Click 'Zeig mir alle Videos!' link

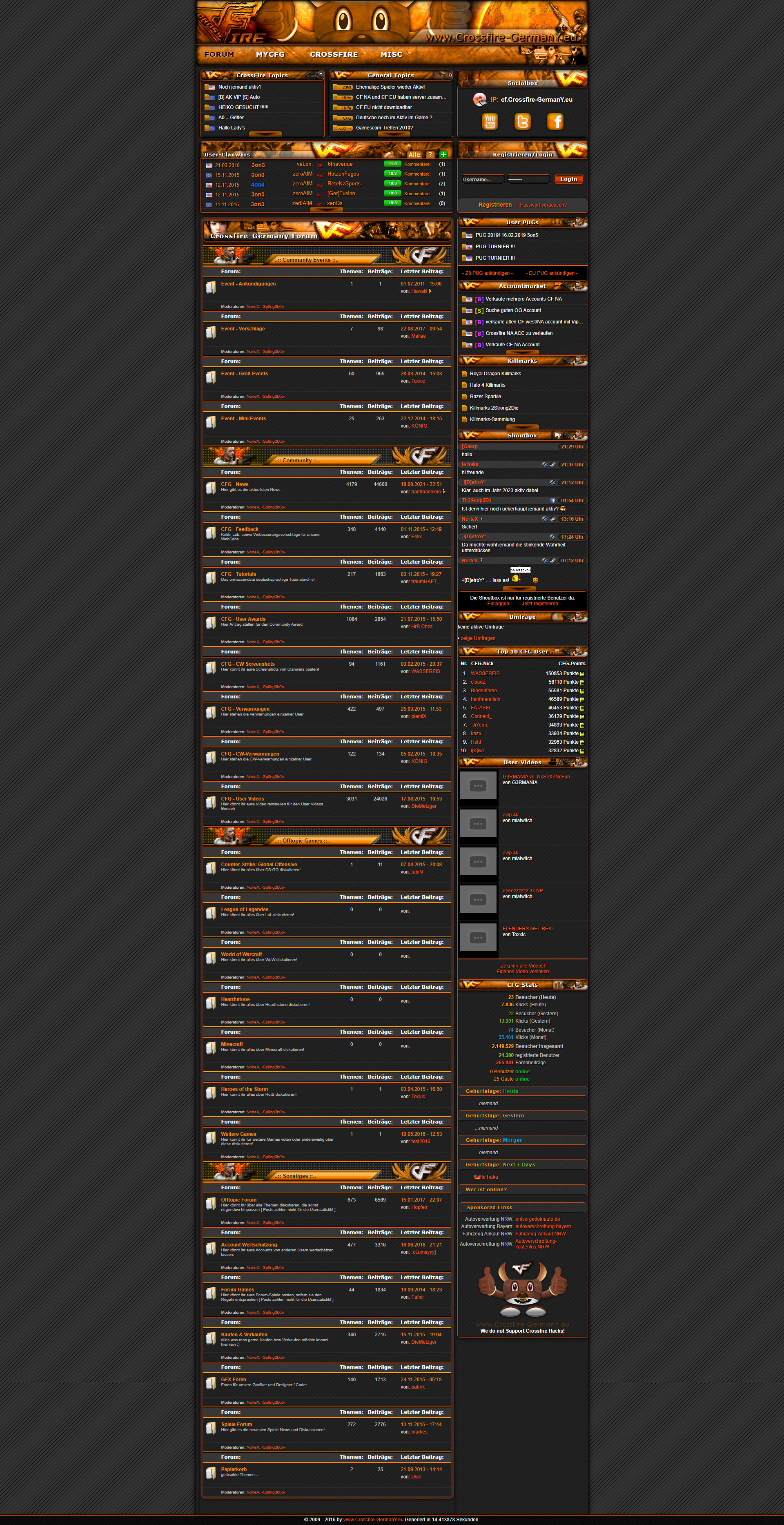click(x=523, y=965)
